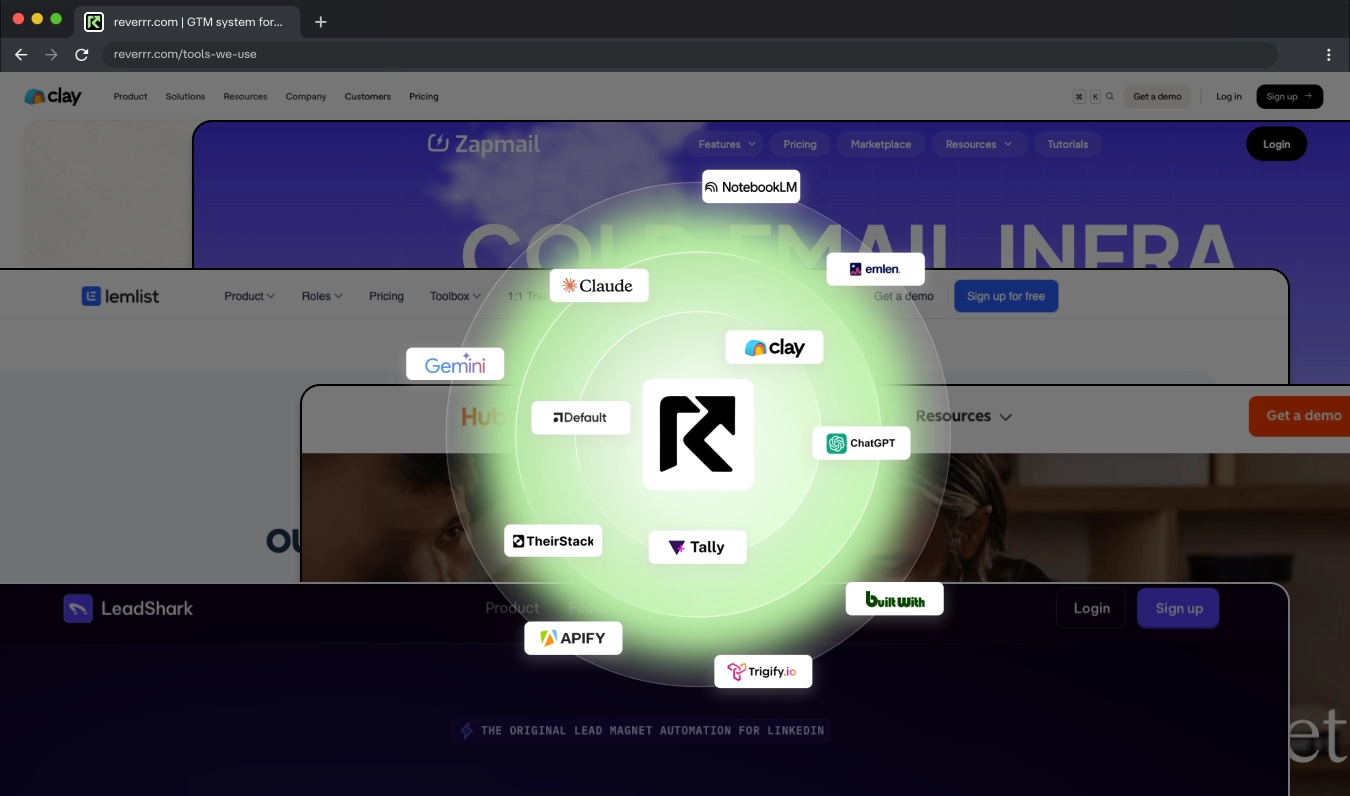The height and width of the screenshot is (796, 1350).
Task: Click LeadShark Login button
Action: 1091,608
